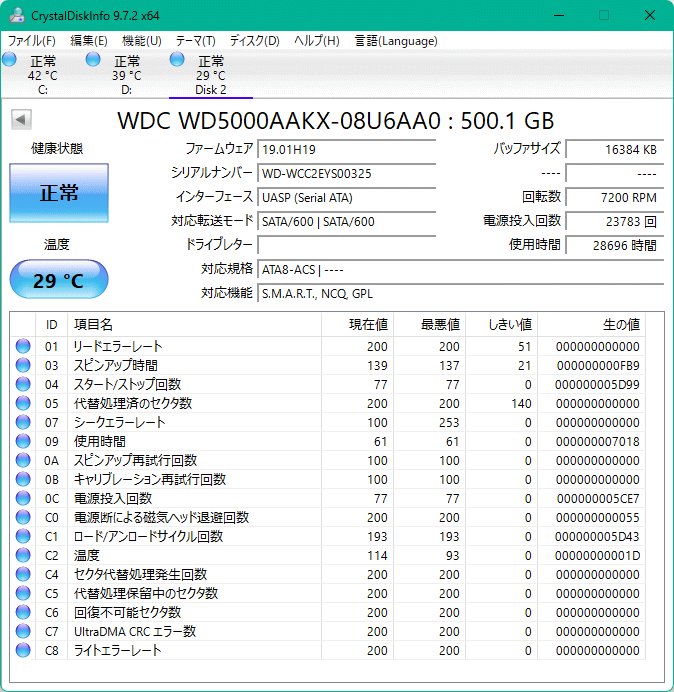Open the ディスク(D) menu
674x692 pixels.
[x=255, y=41]
